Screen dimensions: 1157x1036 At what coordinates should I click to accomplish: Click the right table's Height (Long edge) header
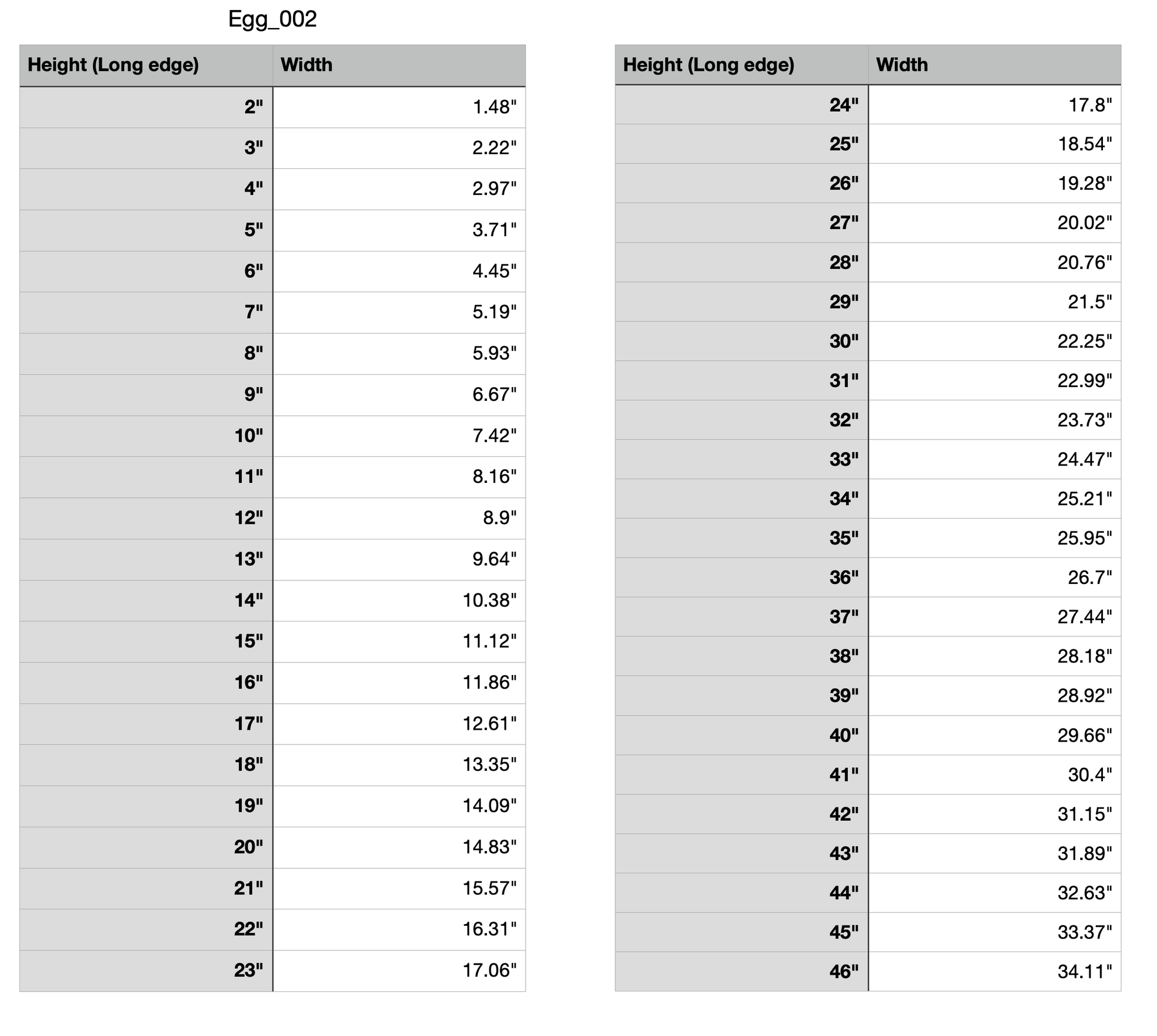(x=741, y=64)
